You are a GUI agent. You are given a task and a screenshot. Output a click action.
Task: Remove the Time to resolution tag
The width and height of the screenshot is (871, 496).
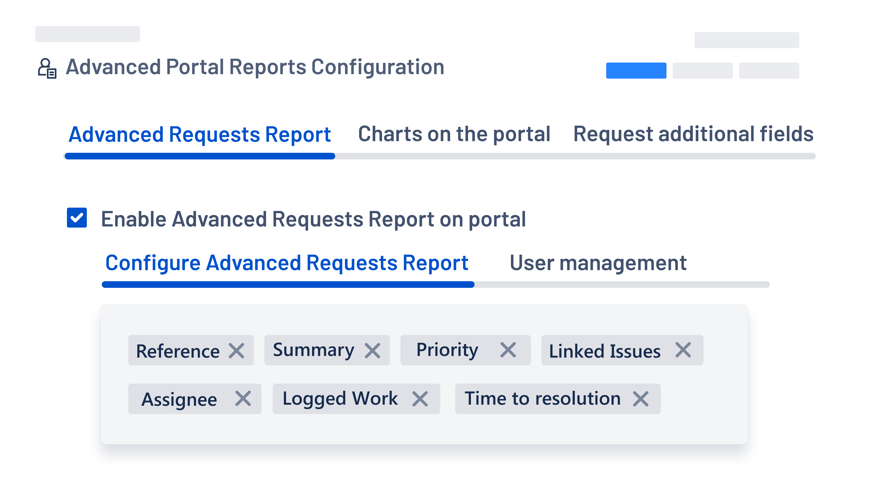[x=641, y=399]
